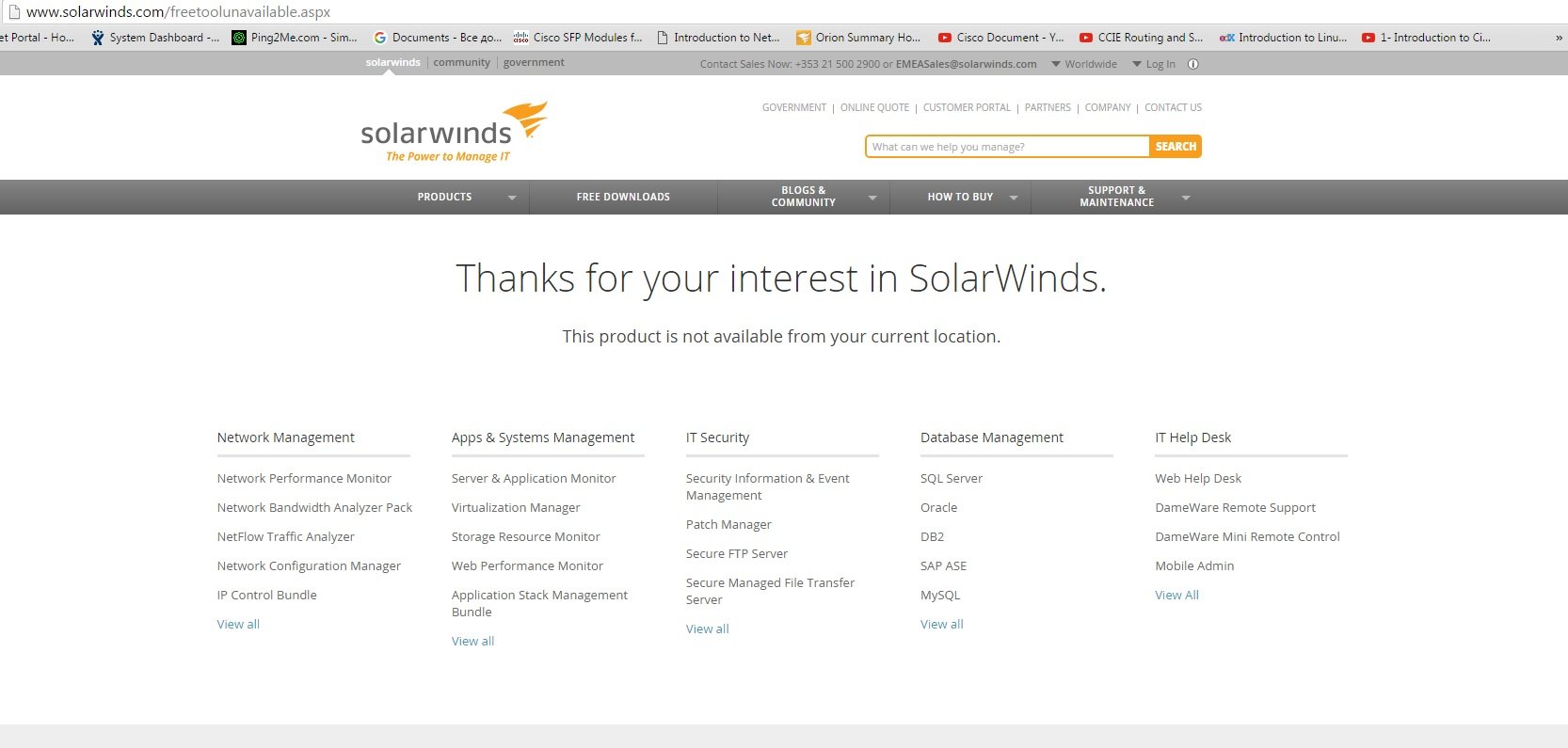Viewport: 1568px width, 748px height.
Task: Click the info icon next to Log In
Action: pos(1193,64)
